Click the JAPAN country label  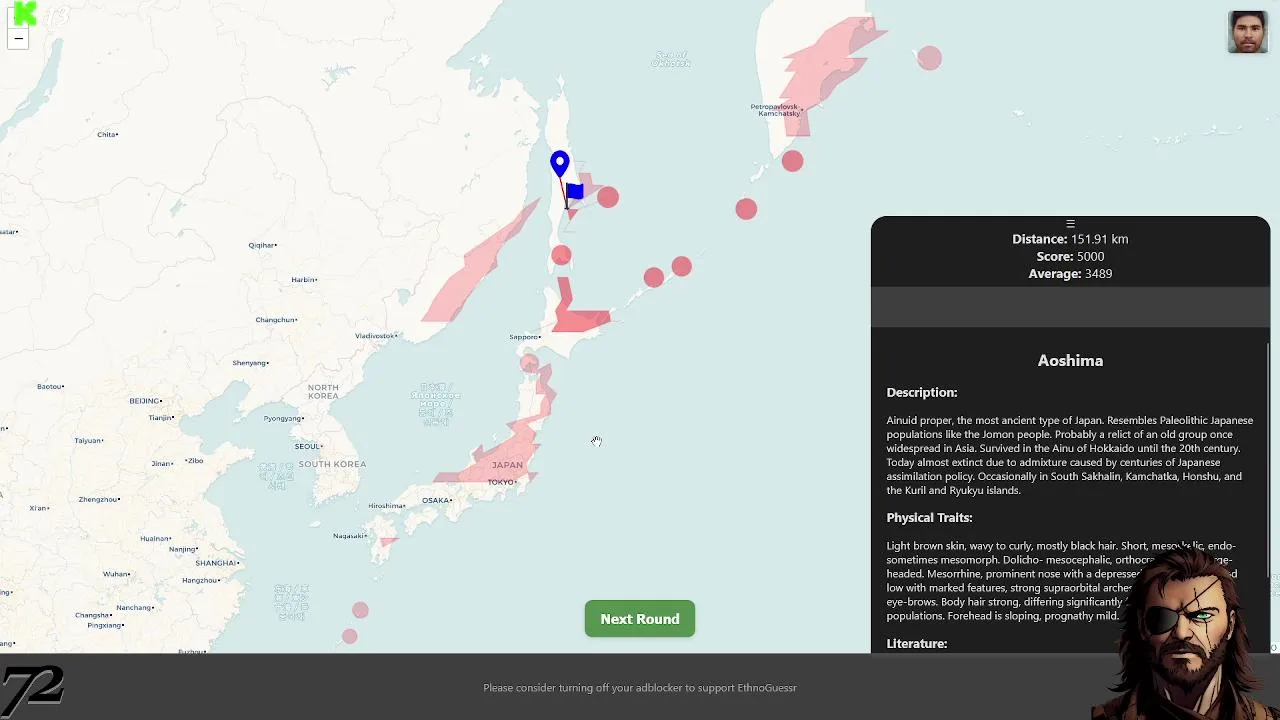[x=507, y=465]
